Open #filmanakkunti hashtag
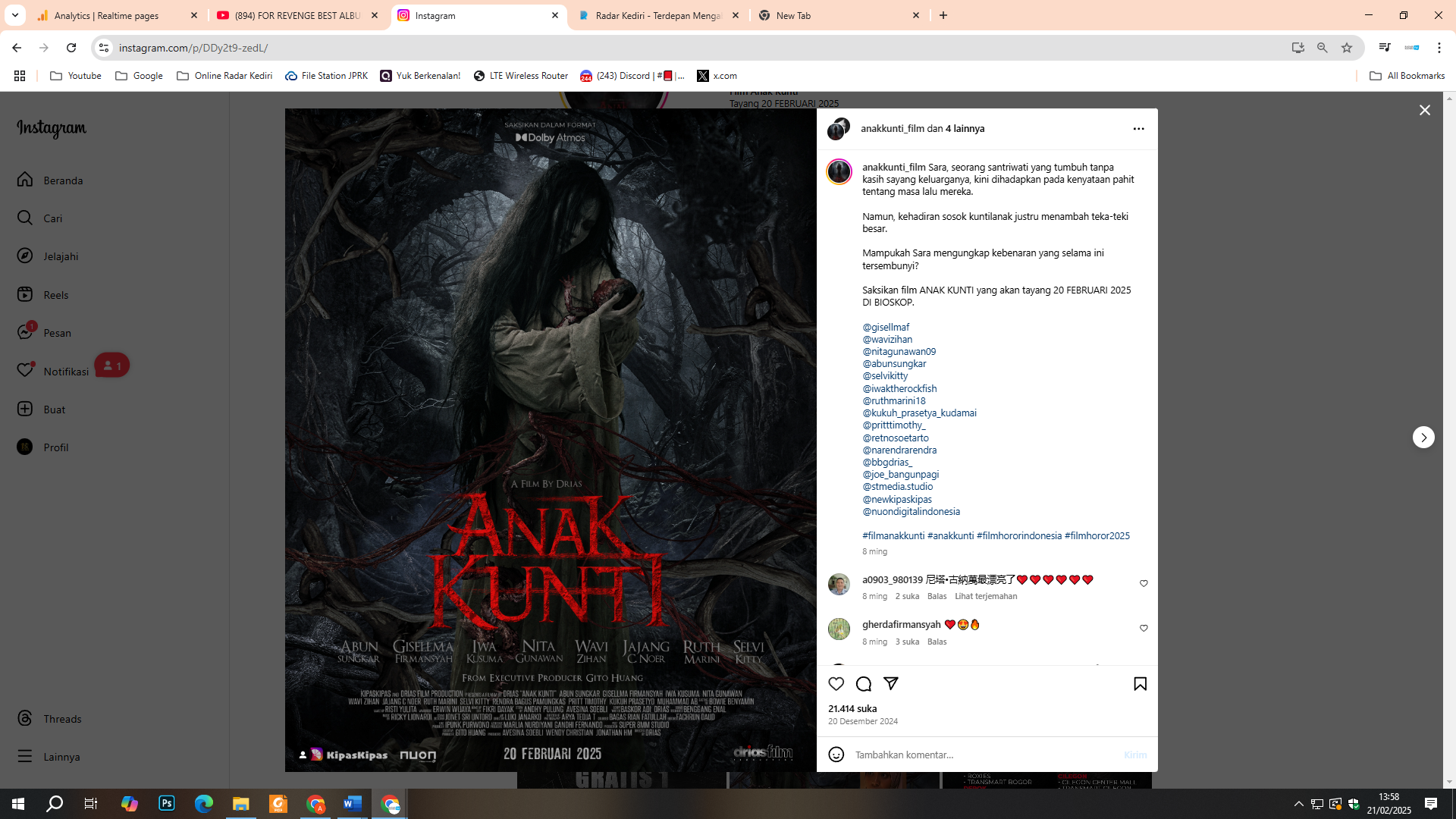The image size is (1456, 819). click(x=893, y=535)
